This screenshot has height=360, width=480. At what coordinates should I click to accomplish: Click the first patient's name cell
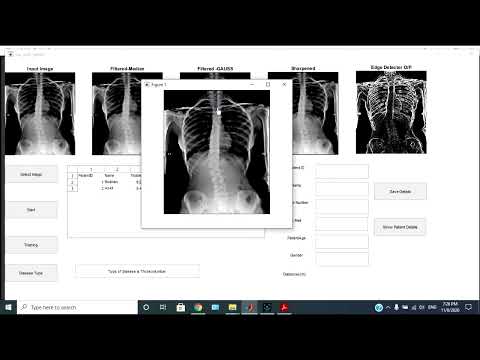112,182
